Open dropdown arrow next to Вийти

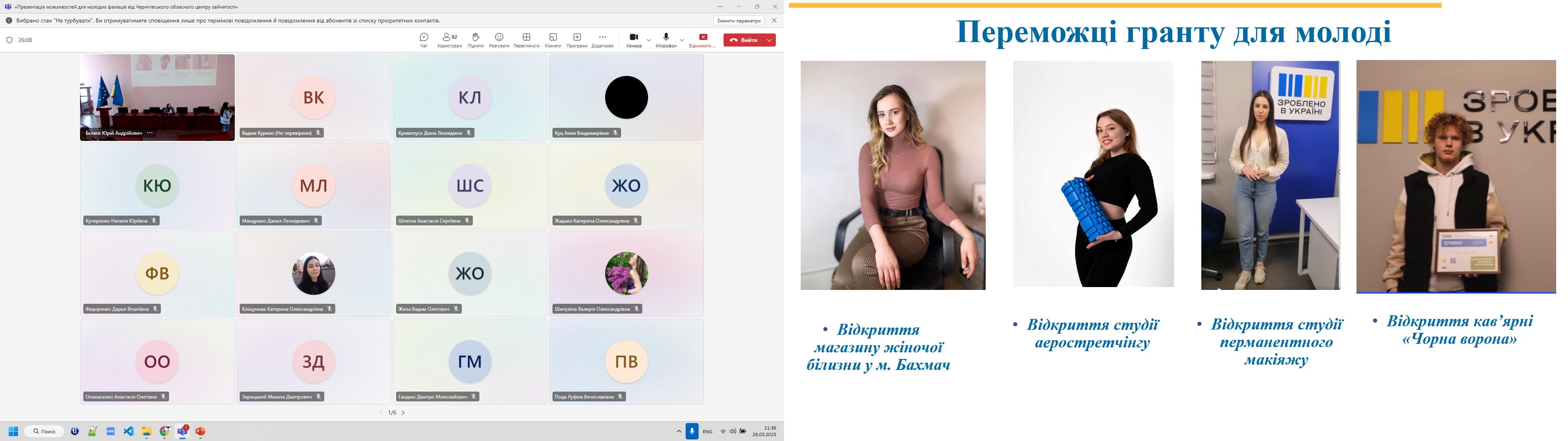tap(769, 40)
